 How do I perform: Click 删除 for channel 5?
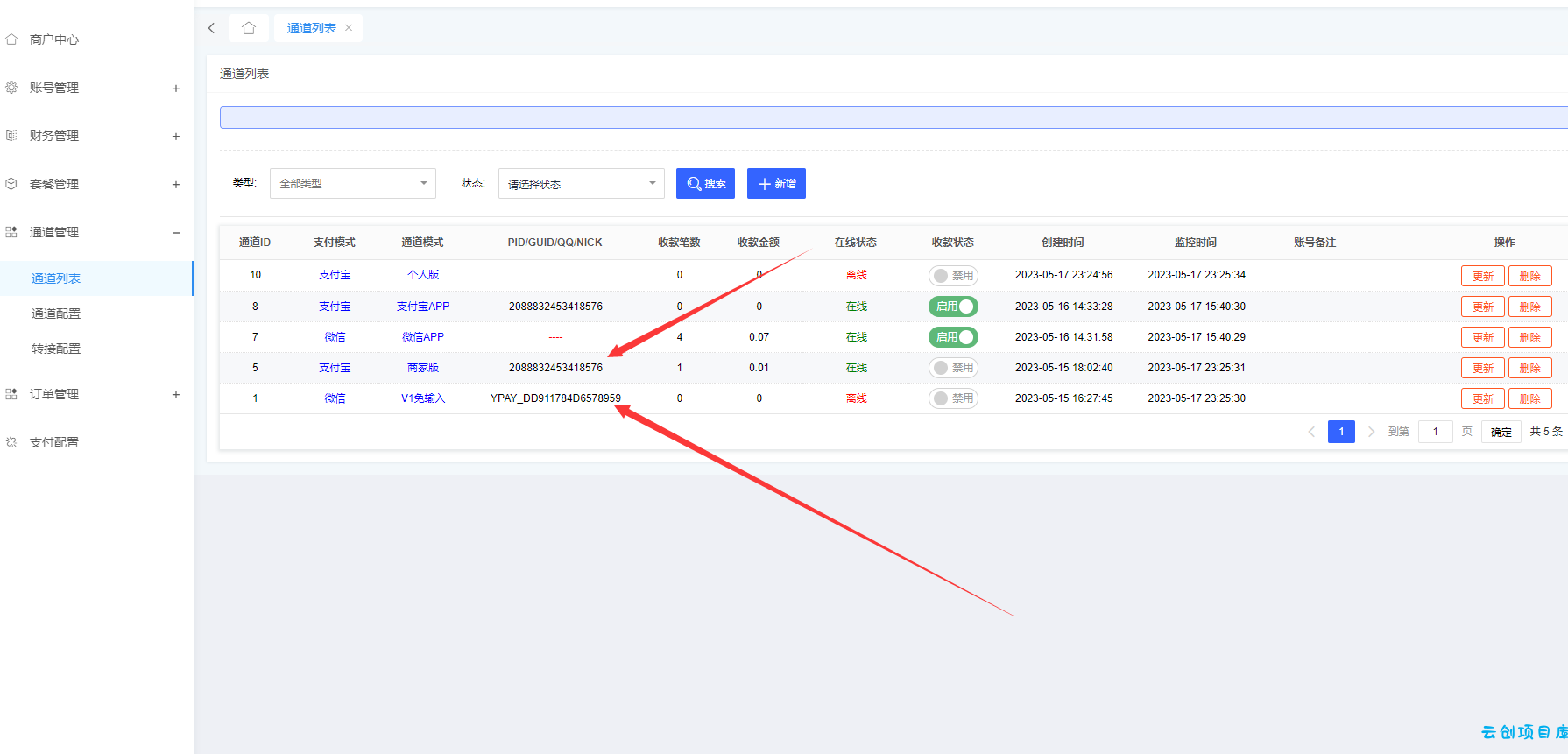tap(1530, 368)
